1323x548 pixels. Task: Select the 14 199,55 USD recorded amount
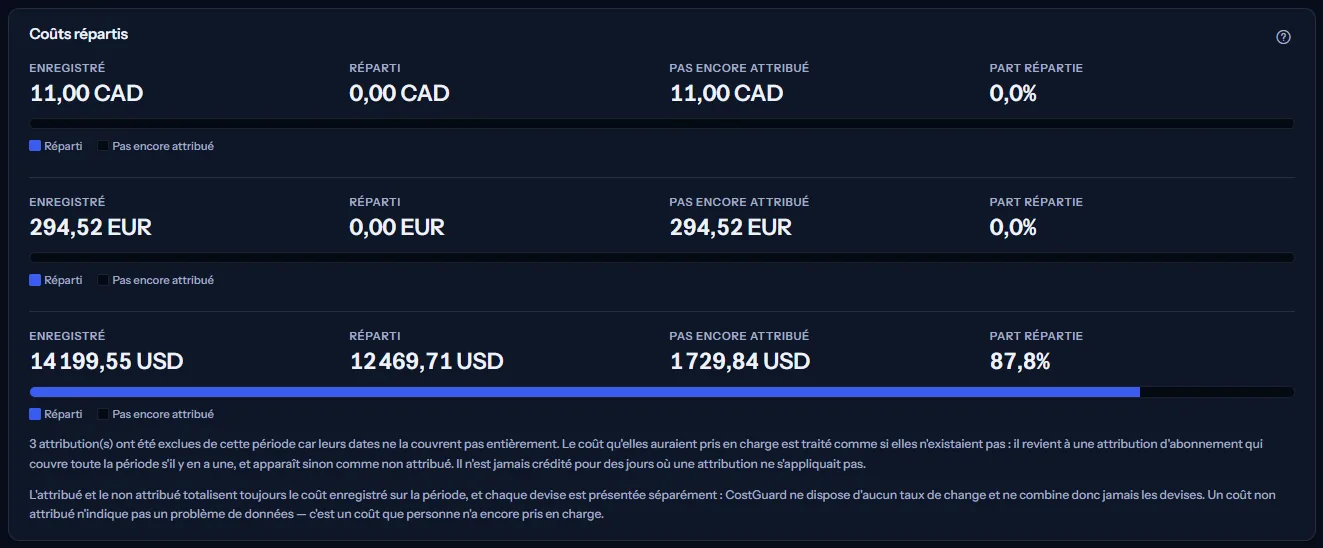106,361
